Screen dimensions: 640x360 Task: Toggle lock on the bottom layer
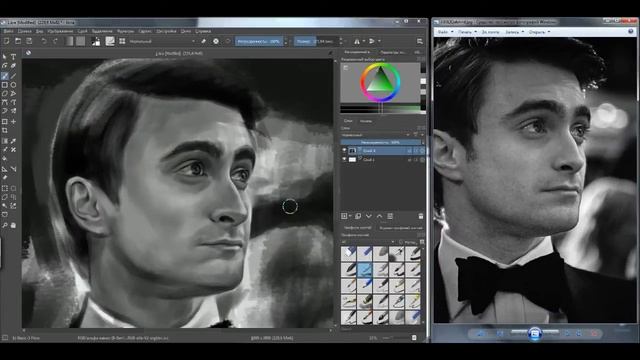pos(409,160)
